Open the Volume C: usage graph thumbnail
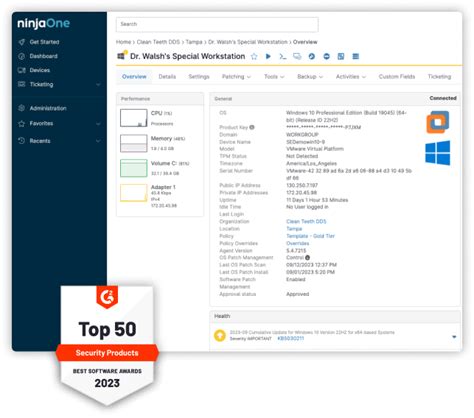Viewport: 474px width, 418px height. pos(133,168)
